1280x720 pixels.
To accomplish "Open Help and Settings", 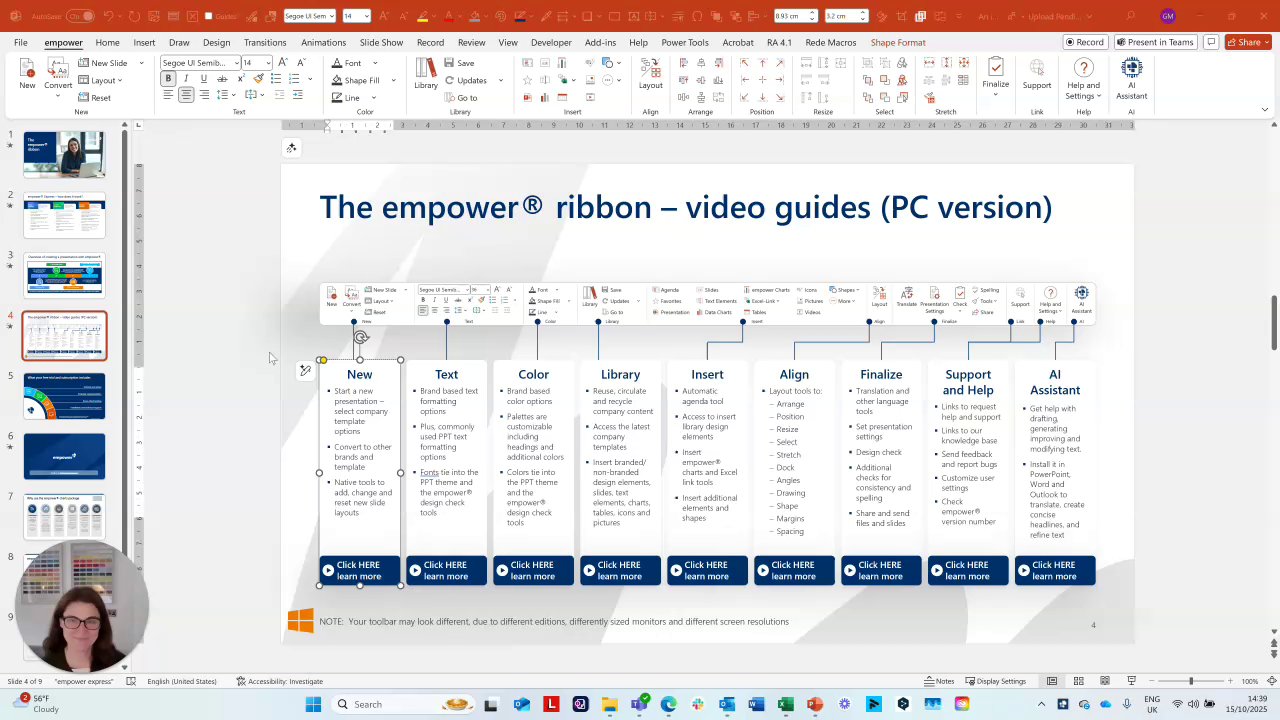I will 1083,78.
